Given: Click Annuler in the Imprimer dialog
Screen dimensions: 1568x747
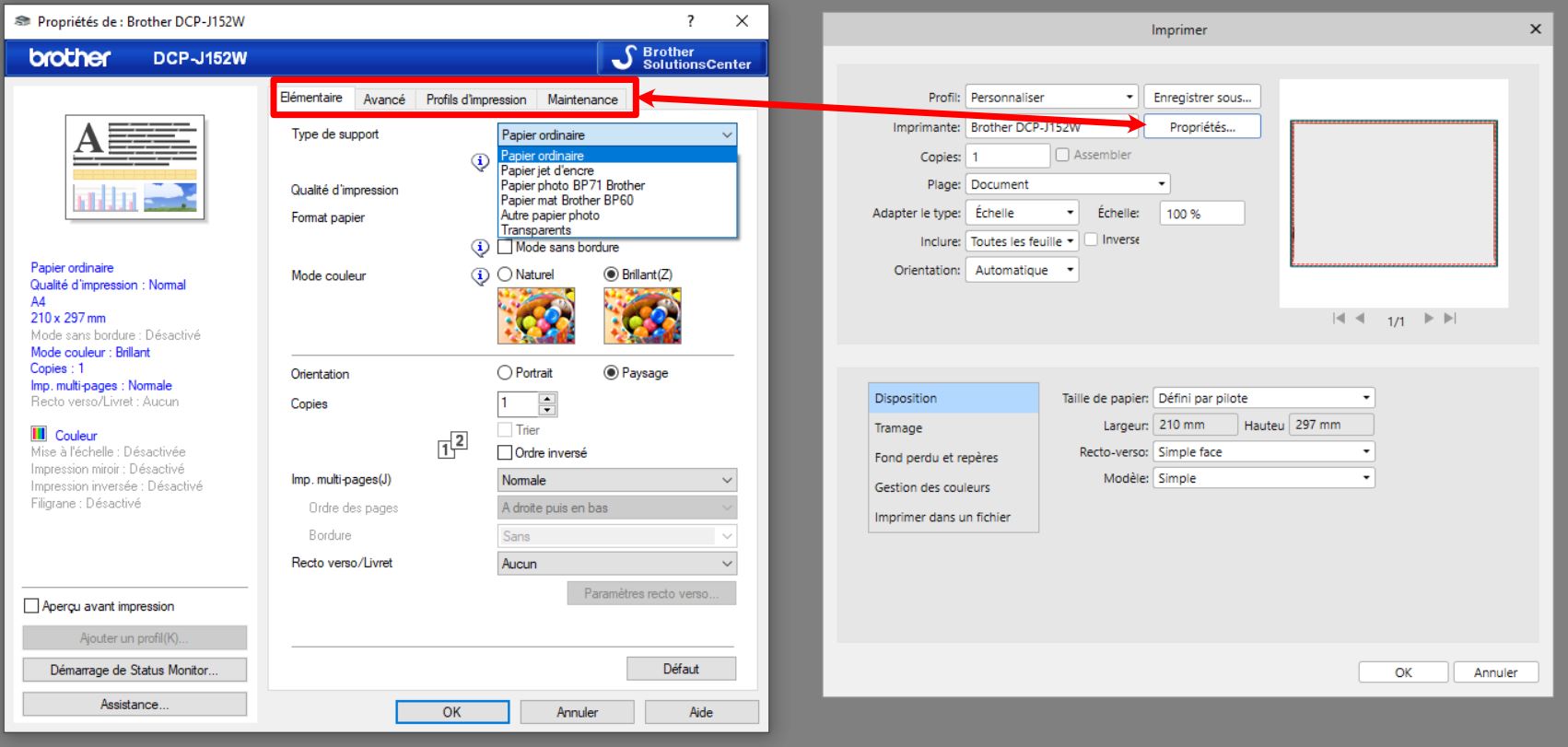Looking at the screenshot, I should [x=1495, y=672].
